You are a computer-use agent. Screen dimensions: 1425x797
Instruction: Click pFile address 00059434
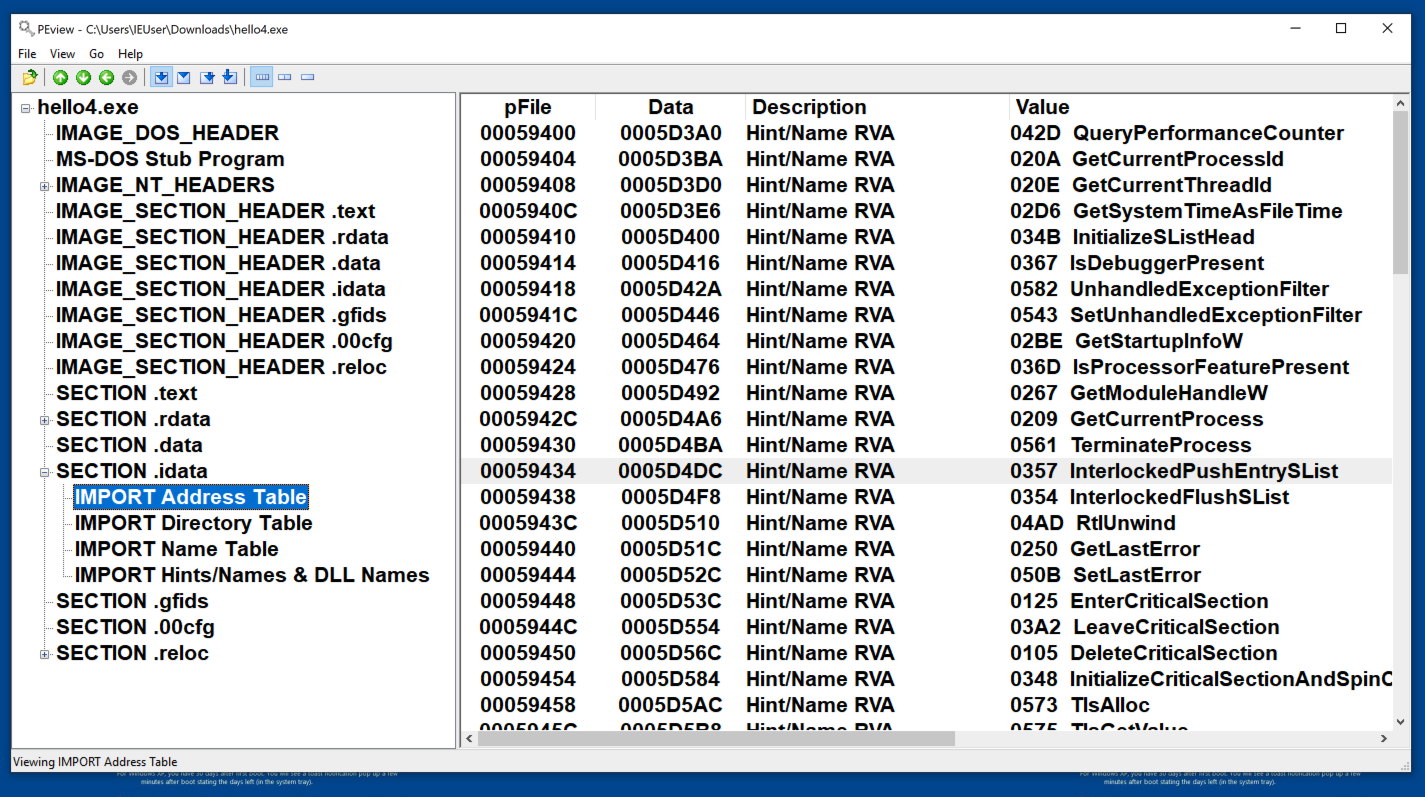528,471
